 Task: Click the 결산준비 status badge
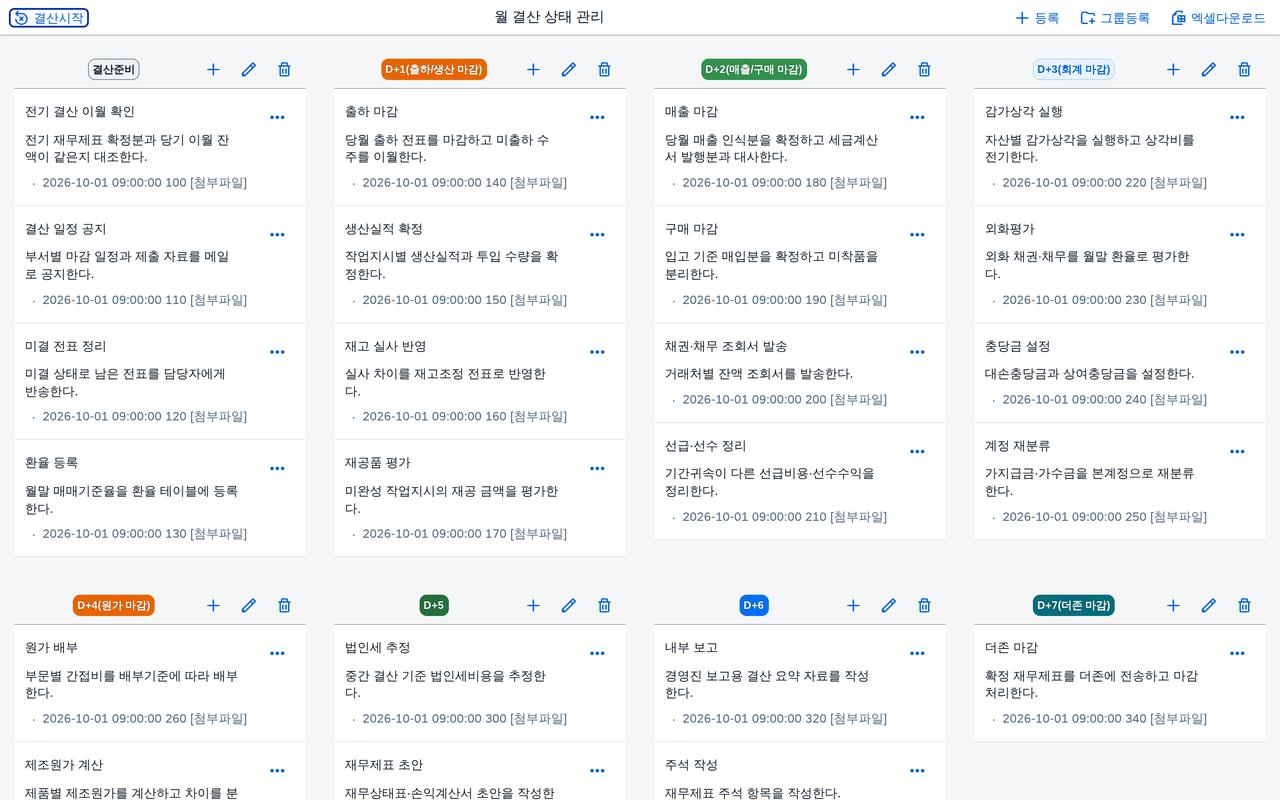tap(114, 69)
